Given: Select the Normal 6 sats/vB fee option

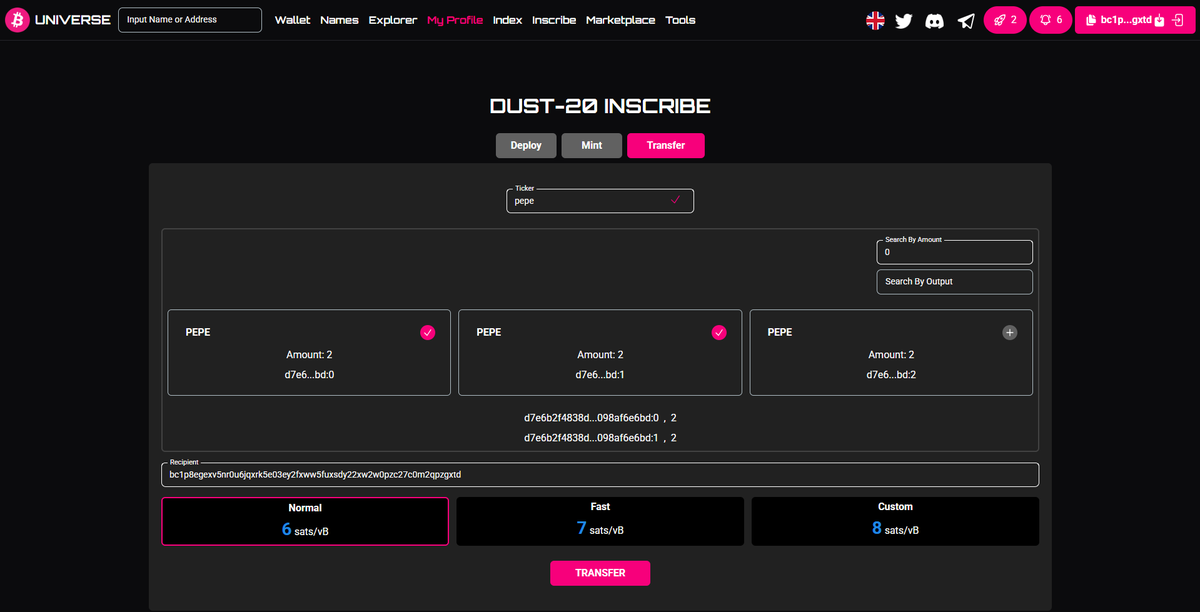Looking at the screenshot, I should (x=305, y=521).
